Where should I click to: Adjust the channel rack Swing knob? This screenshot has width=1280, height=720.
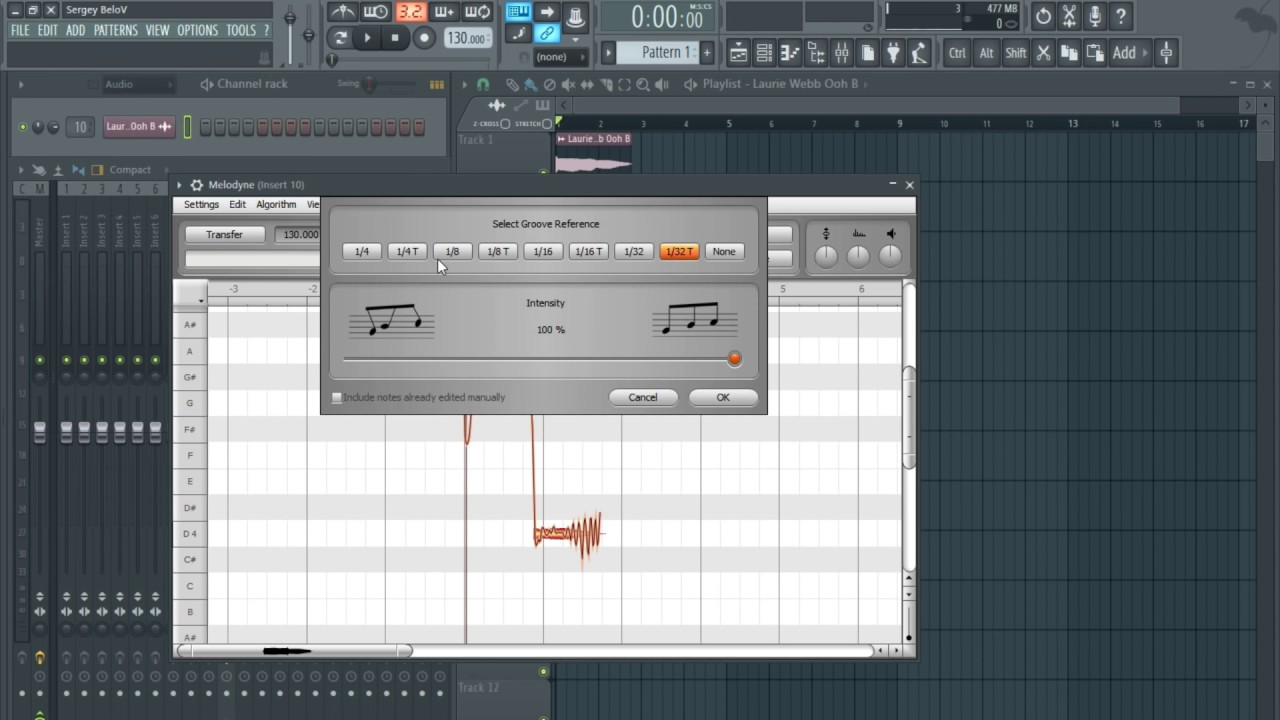click(x=371, y=84)
